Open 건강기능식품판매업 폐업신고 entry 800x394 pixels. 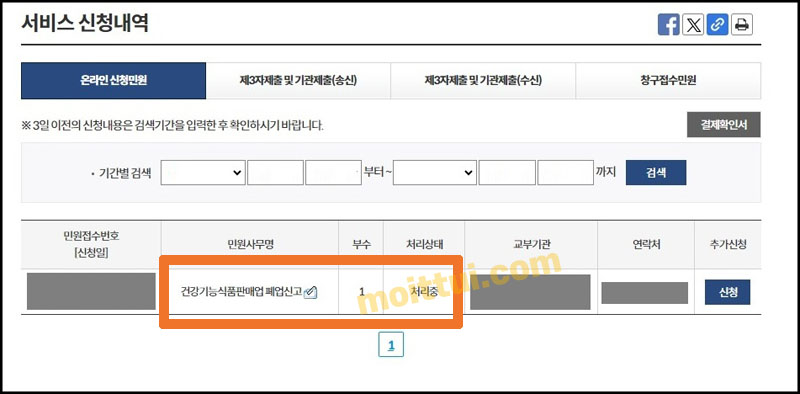(x=241, y=292)
